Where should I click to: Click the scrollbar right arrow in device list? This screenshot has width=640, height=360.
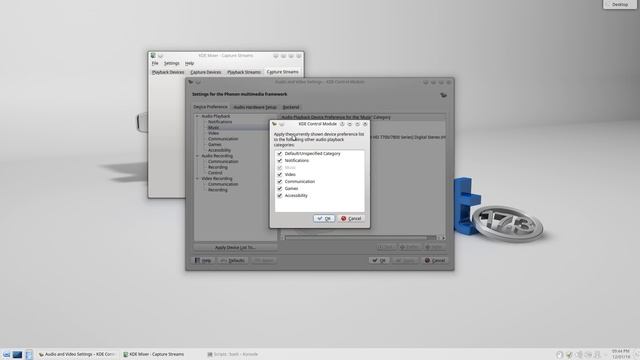[444, 238]
